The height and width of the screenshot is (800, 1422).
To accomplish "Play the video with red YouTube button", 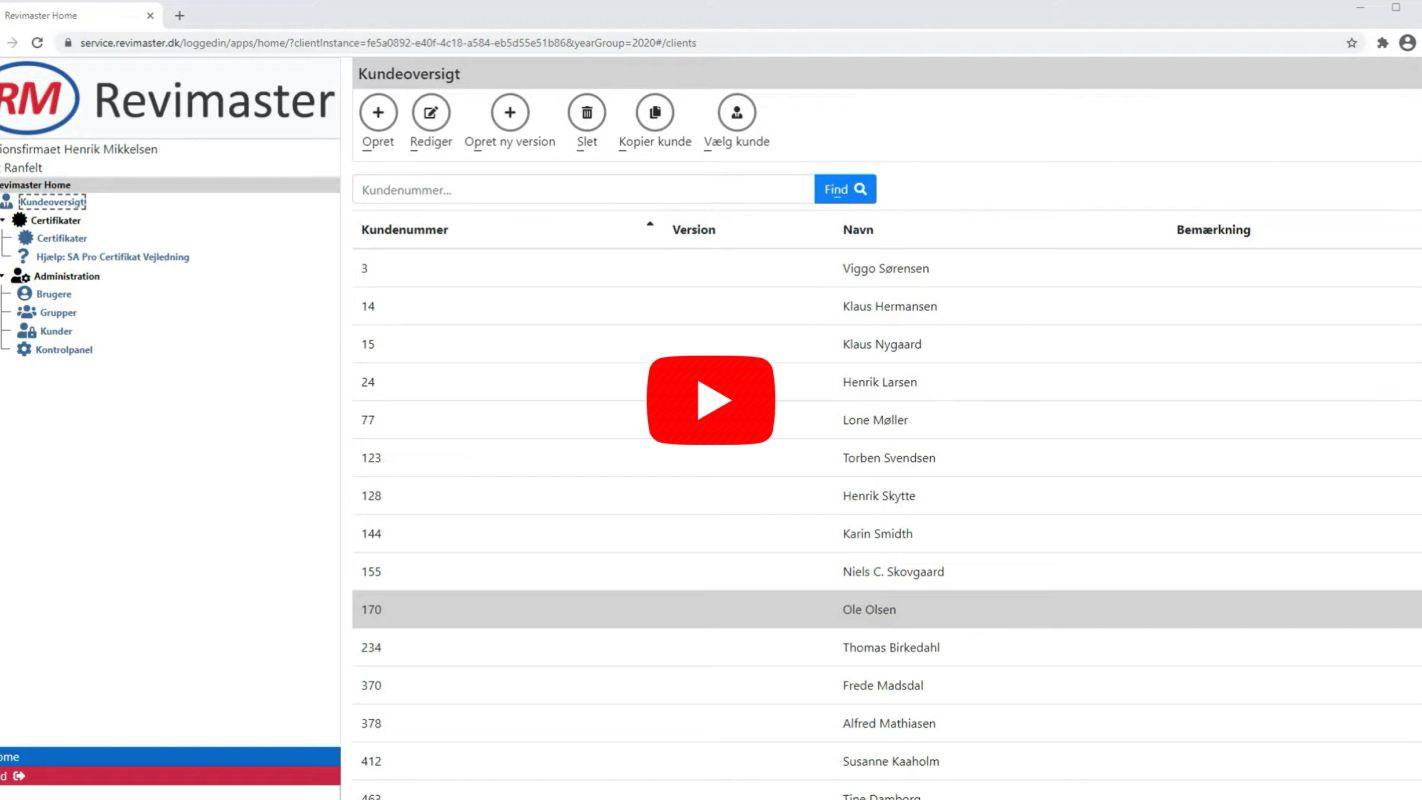I will pyautogui.click(x=711, y=400).
